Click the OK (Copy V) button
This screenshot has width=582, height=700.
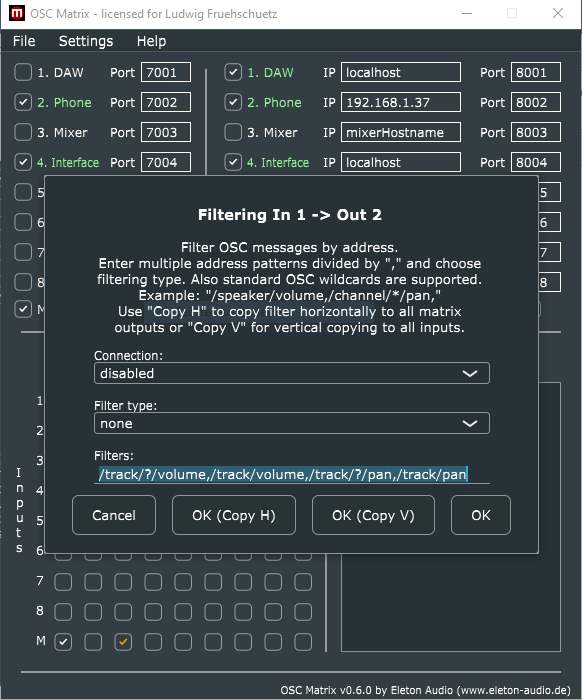coord(373,515)
